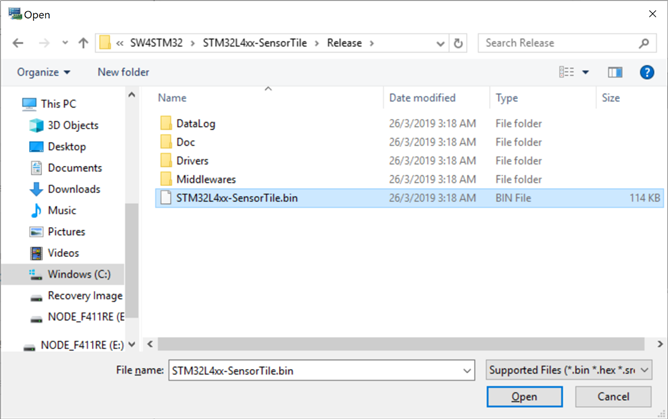Open Help with the question mark icon
Screen dimensions: 668x419
(647, 72)
